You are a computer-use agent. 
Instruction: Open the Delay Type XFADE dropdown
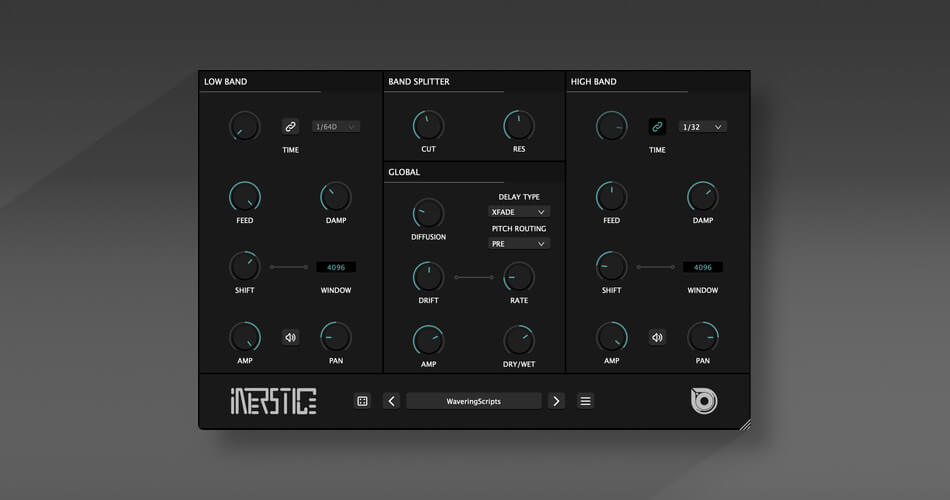point(519,212)
